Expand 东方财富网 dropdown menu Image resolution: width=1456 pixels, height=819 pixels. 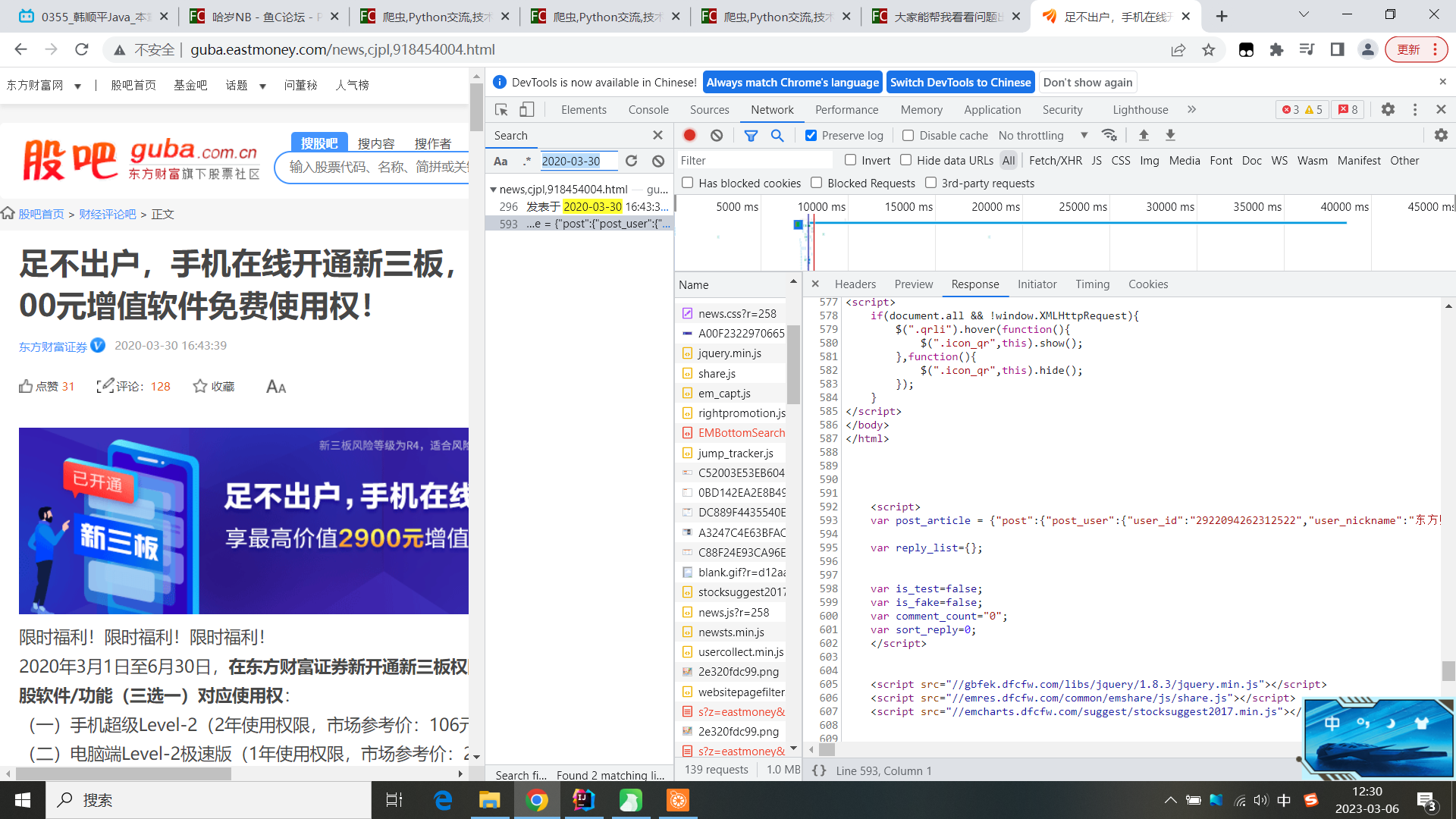[x=77, y=86]
